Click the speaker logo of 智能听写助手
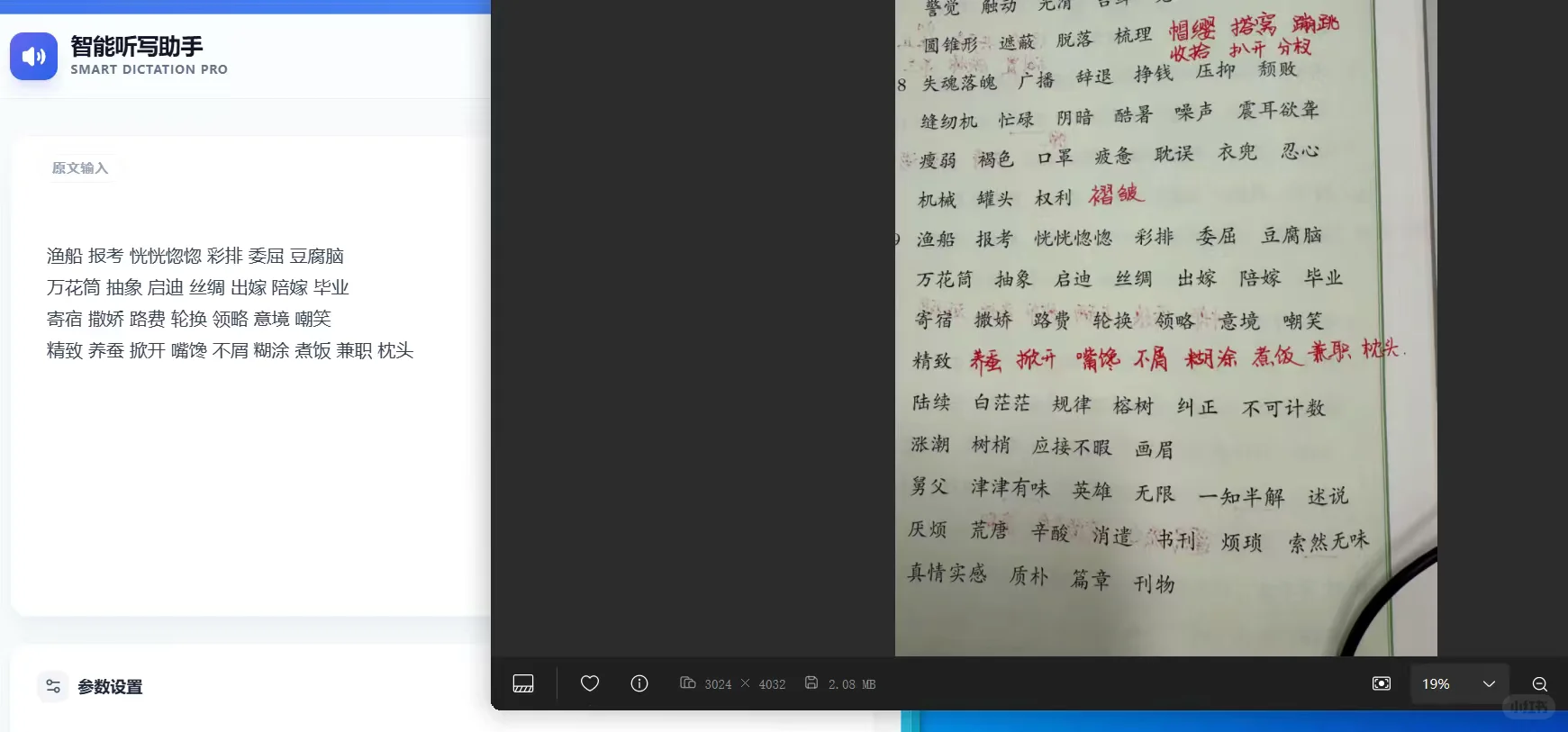 pyautogui.click(x=33, y=57)
